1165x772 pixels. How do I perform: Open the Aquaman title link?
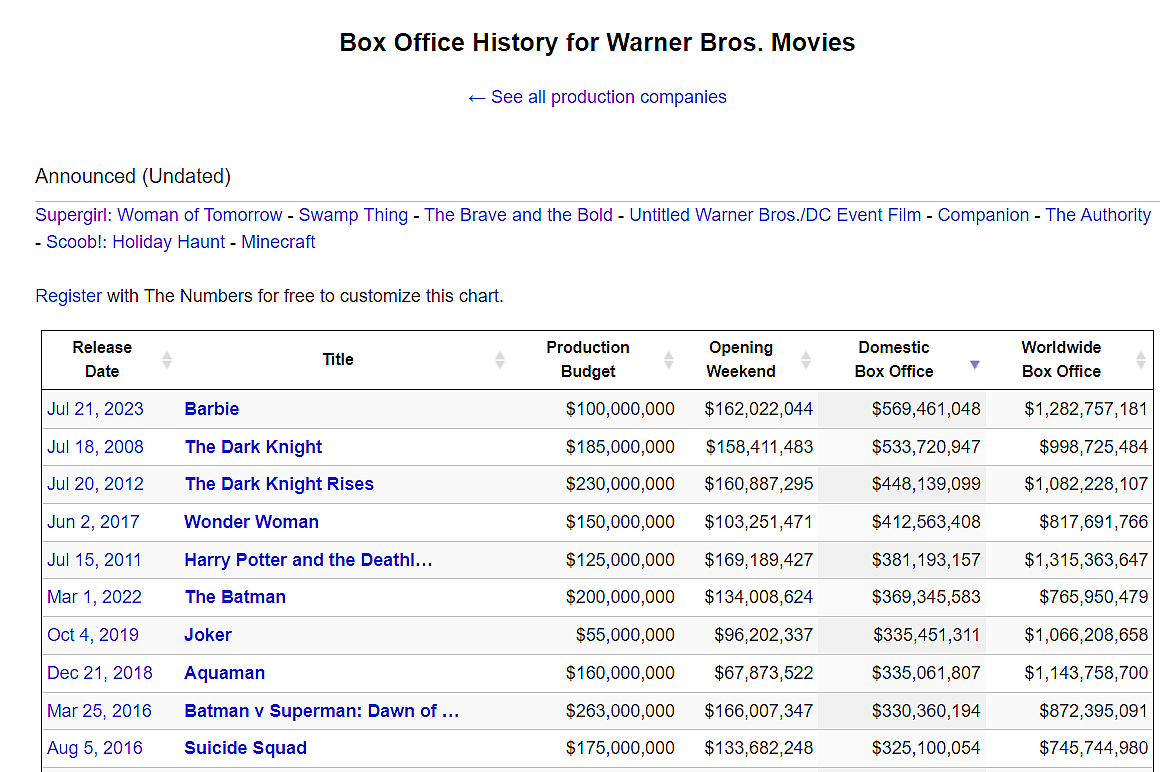225,673
